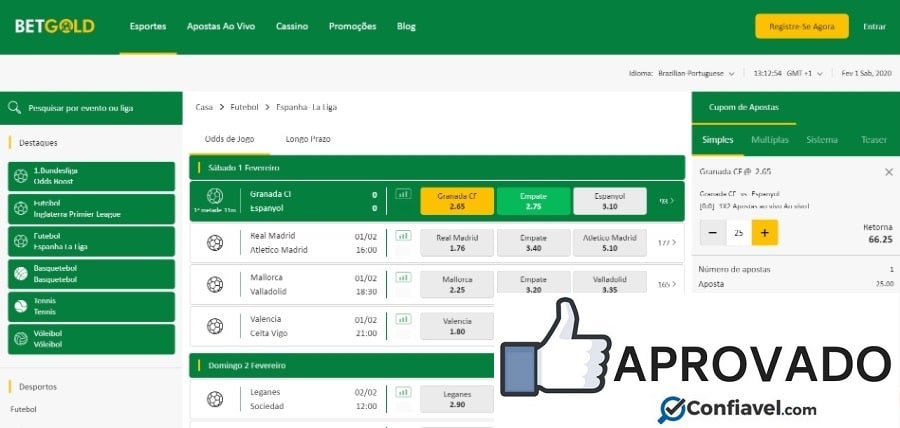
Task: Select Mallorca 2.25 odds
Action: coord(457,285)
